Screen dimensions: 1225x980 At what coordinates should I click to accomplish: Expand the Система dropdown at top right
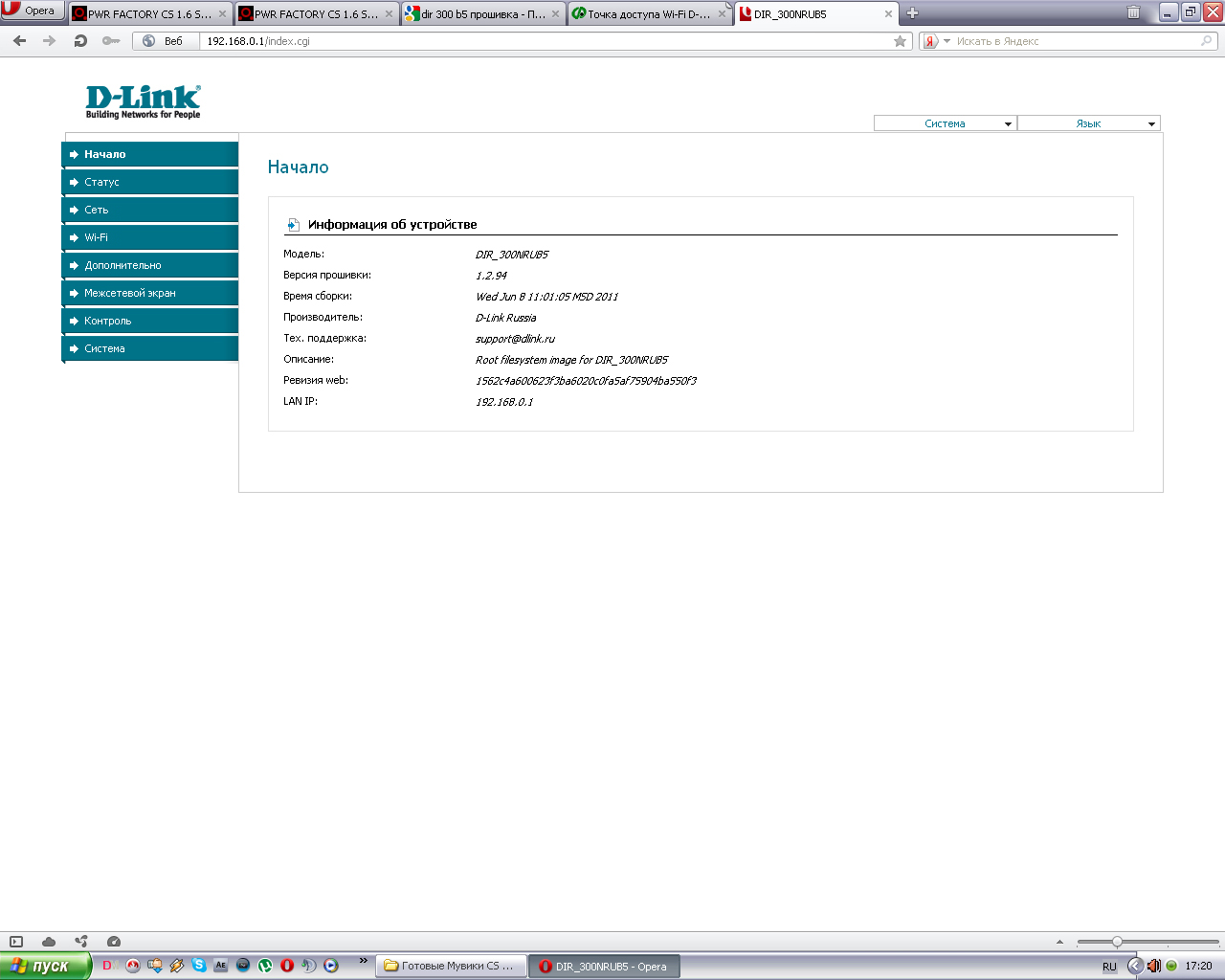coord(945,123)
